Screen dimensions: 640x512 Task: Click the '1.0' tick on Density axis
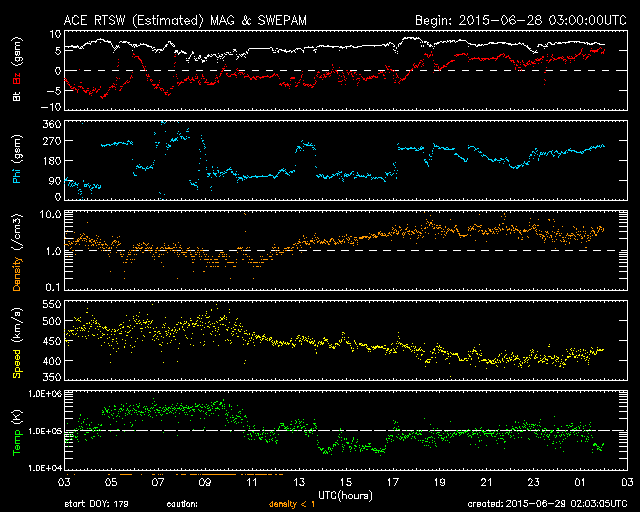53,252
